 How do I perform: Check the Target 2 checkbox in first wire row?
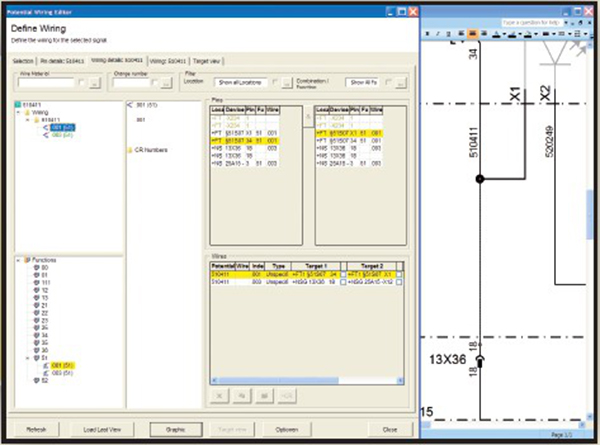coord(398,273)
